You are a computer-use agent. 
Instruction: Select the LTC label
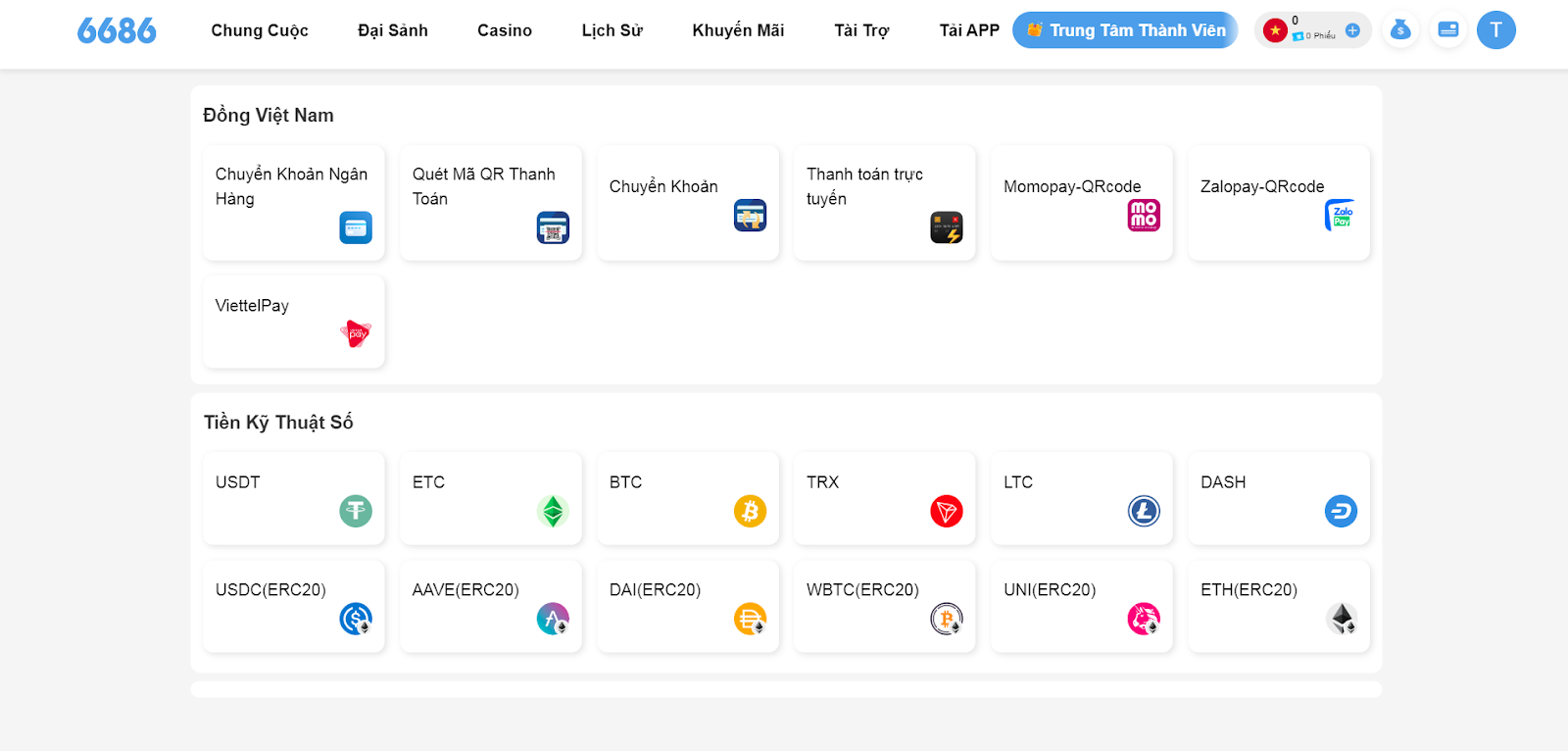[1018, 482]
